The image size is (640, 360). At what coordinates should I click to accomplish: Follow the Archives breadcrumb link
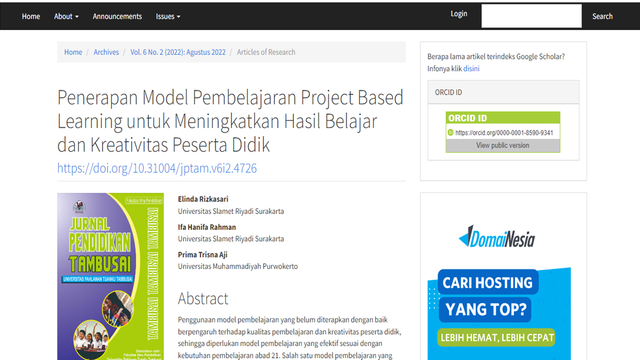[x=106, y=52]
